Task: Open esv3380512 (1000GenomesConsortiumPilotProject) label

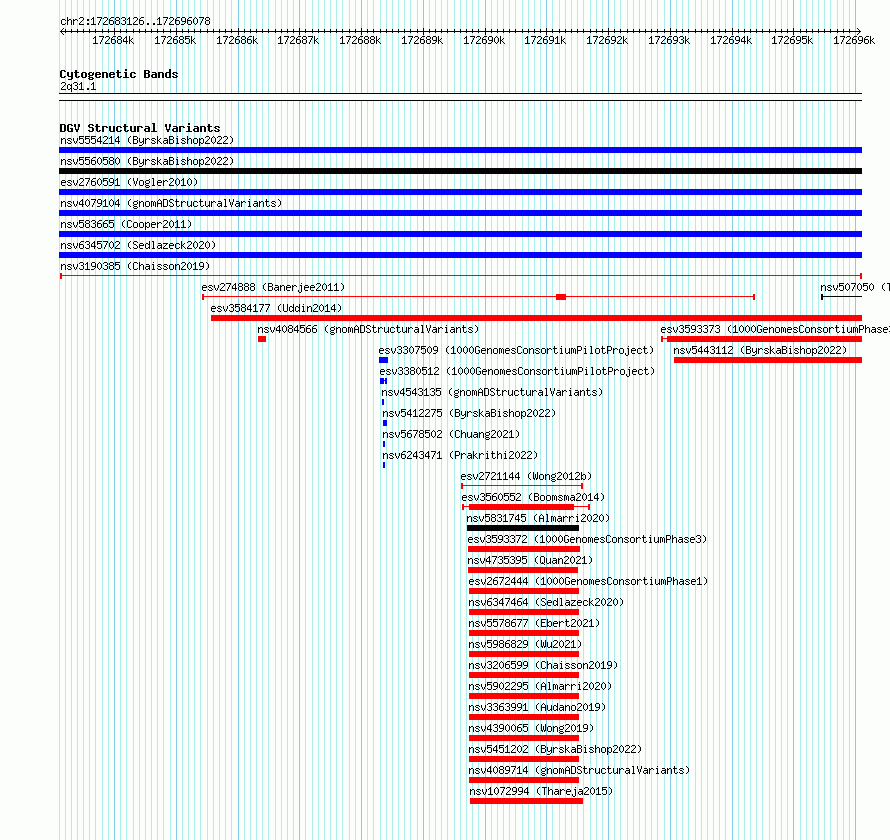Action: coord(517,371)
